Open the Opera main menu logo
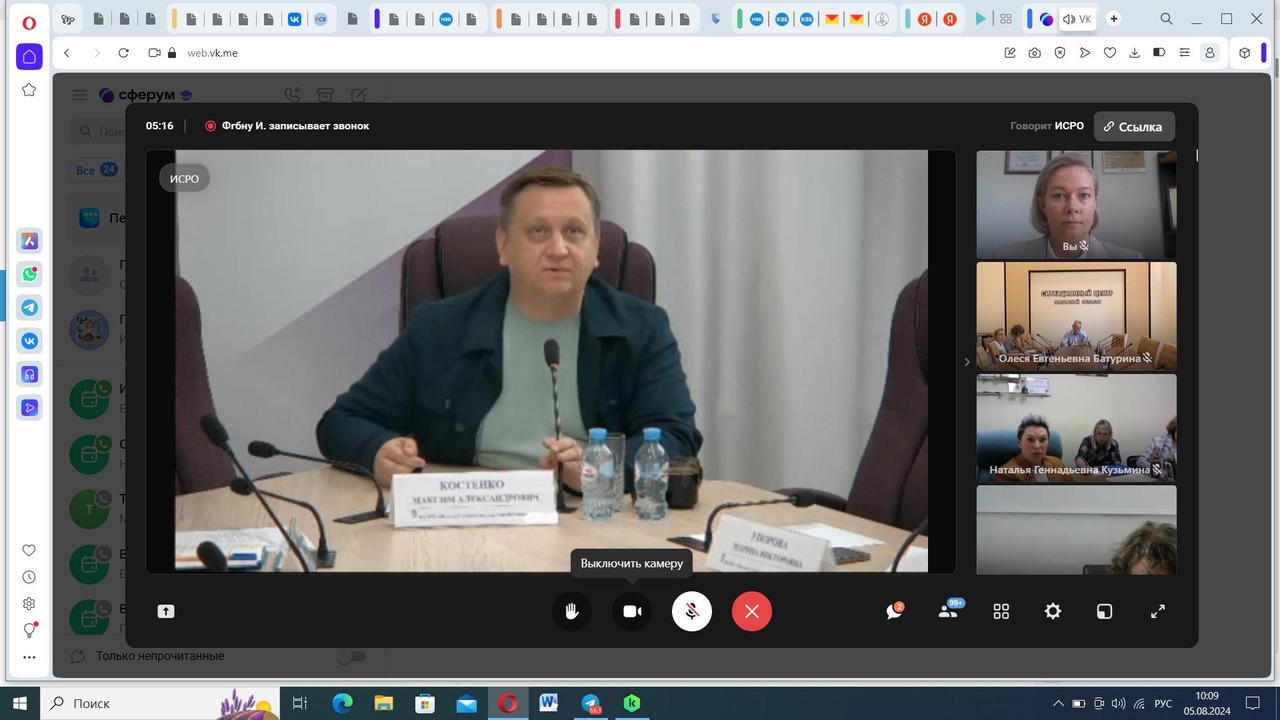1280x720 pixels. (29, 22)
